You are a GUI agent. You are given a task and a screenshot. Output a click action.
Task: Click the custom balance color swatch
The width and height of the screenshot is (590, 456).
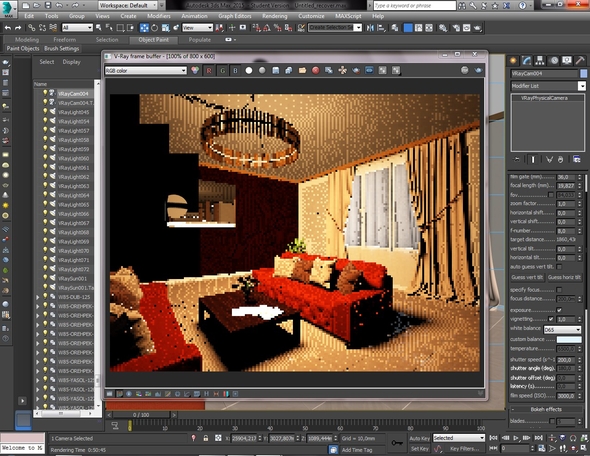[569, 339]
